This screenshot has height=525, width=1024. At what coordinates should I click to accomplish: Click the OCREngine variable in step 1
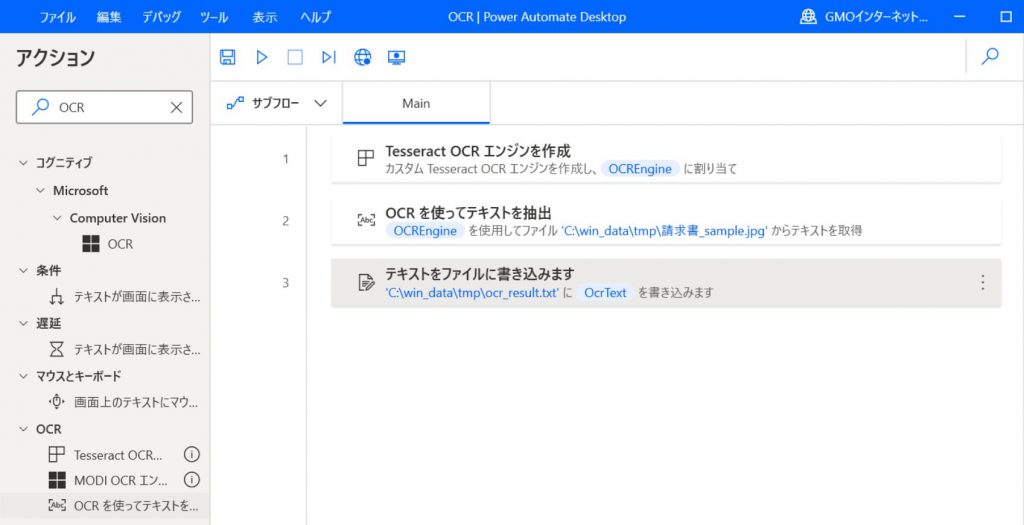pos(640,169)
